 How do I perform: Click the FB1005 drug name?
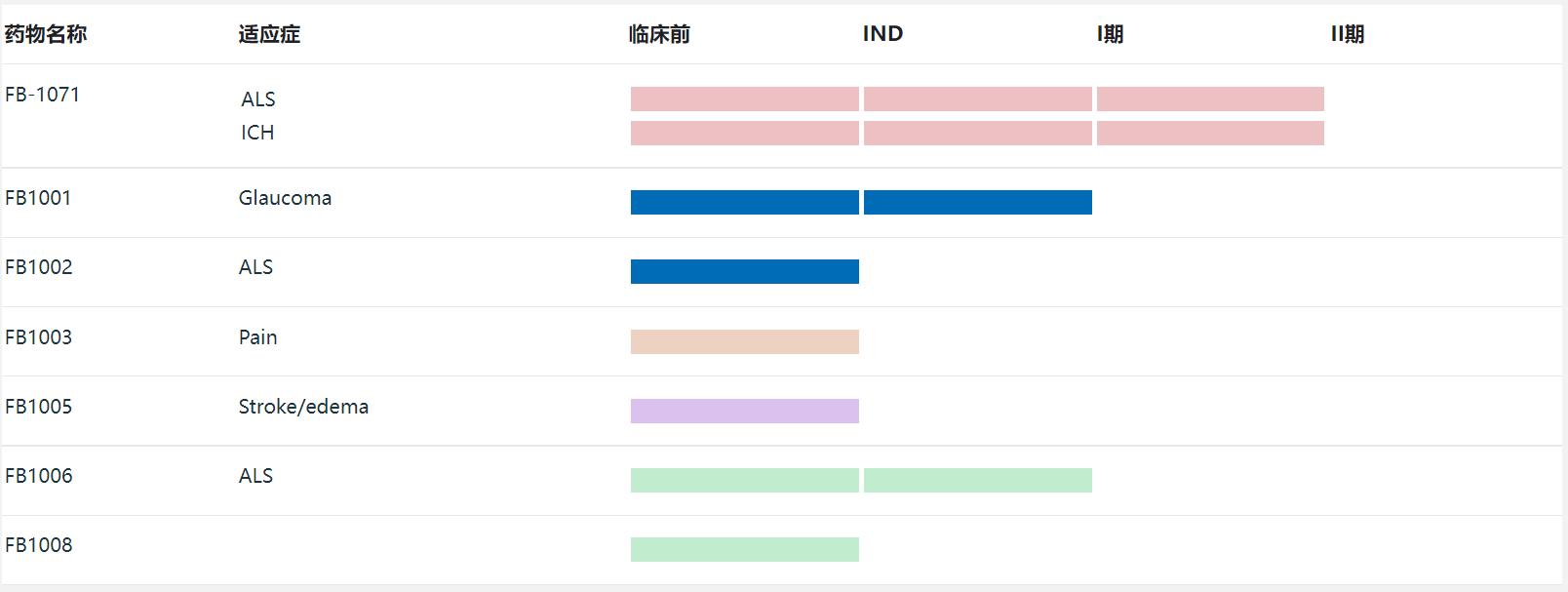point(38,407)
